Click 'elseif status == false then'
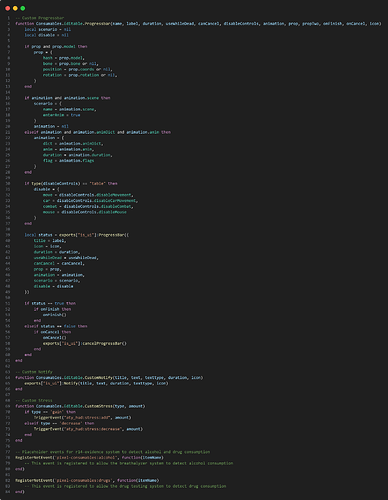Screen dimensions: 388x500 (x=56, y=326)
